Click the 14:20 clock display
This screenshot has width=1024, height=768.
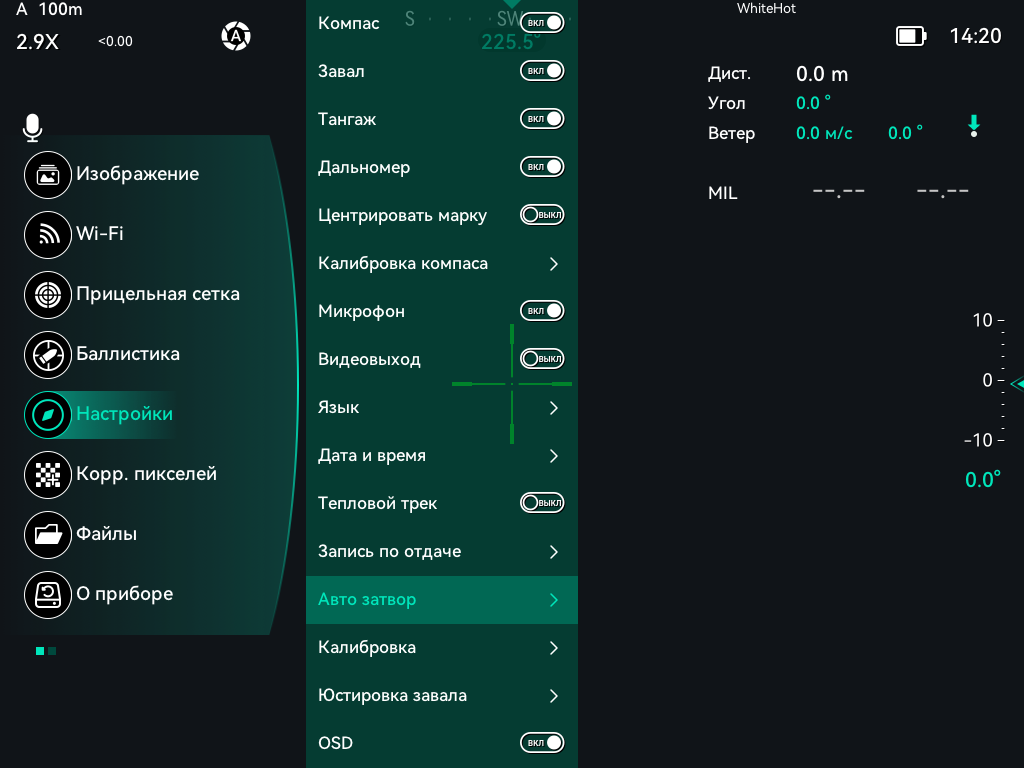coord(975,36)
